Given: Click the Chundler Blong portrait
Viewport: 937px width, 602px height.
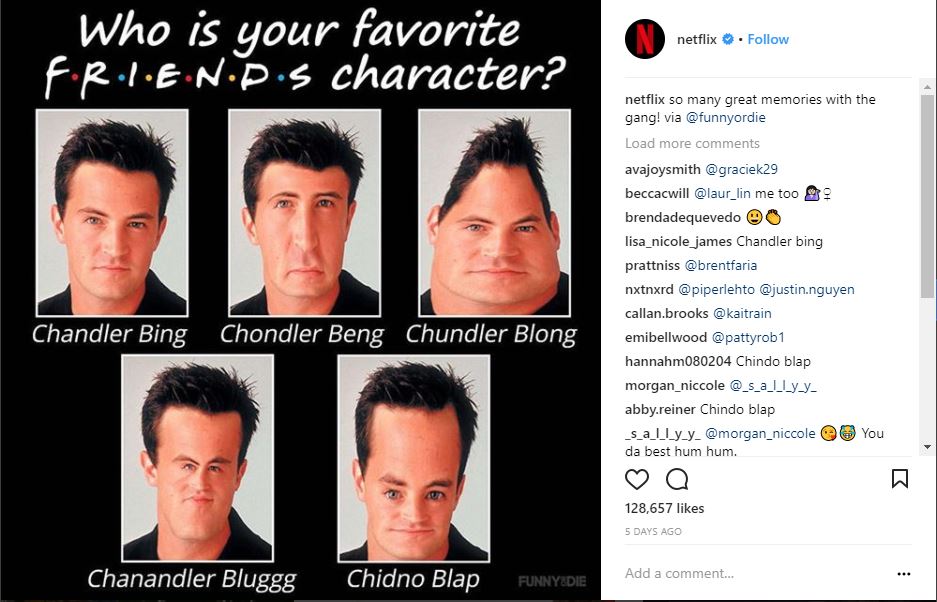Looking at the screenshot, I should 494,213.
